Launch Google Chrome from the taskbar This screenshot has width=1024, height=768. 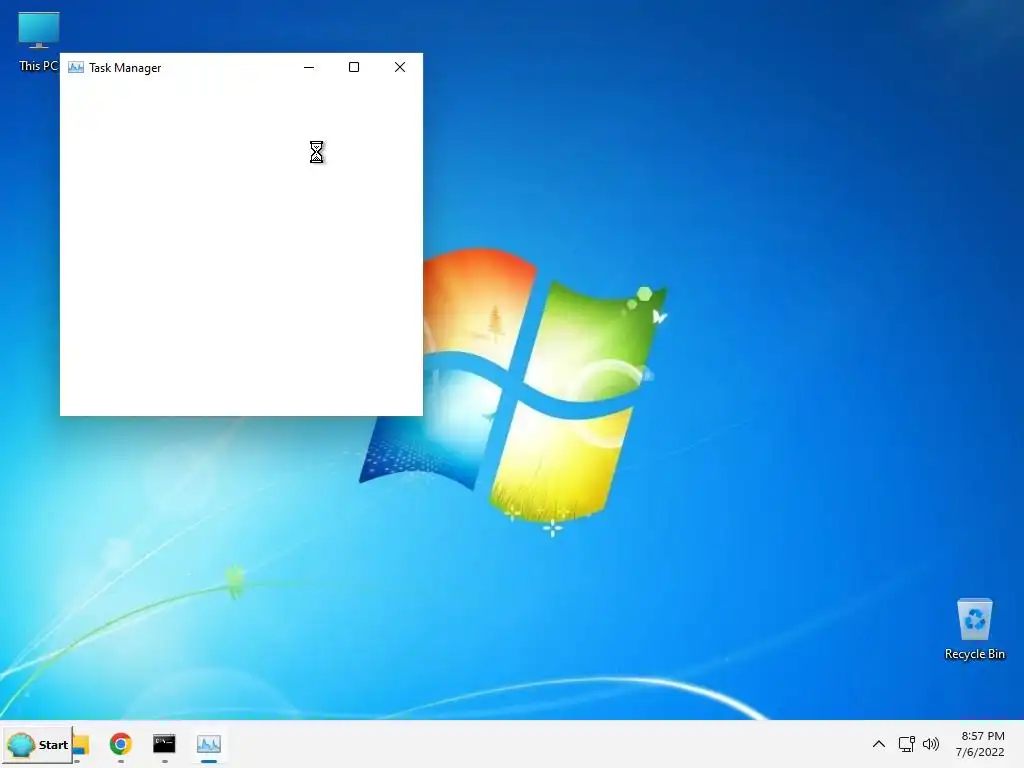point(121,744)
